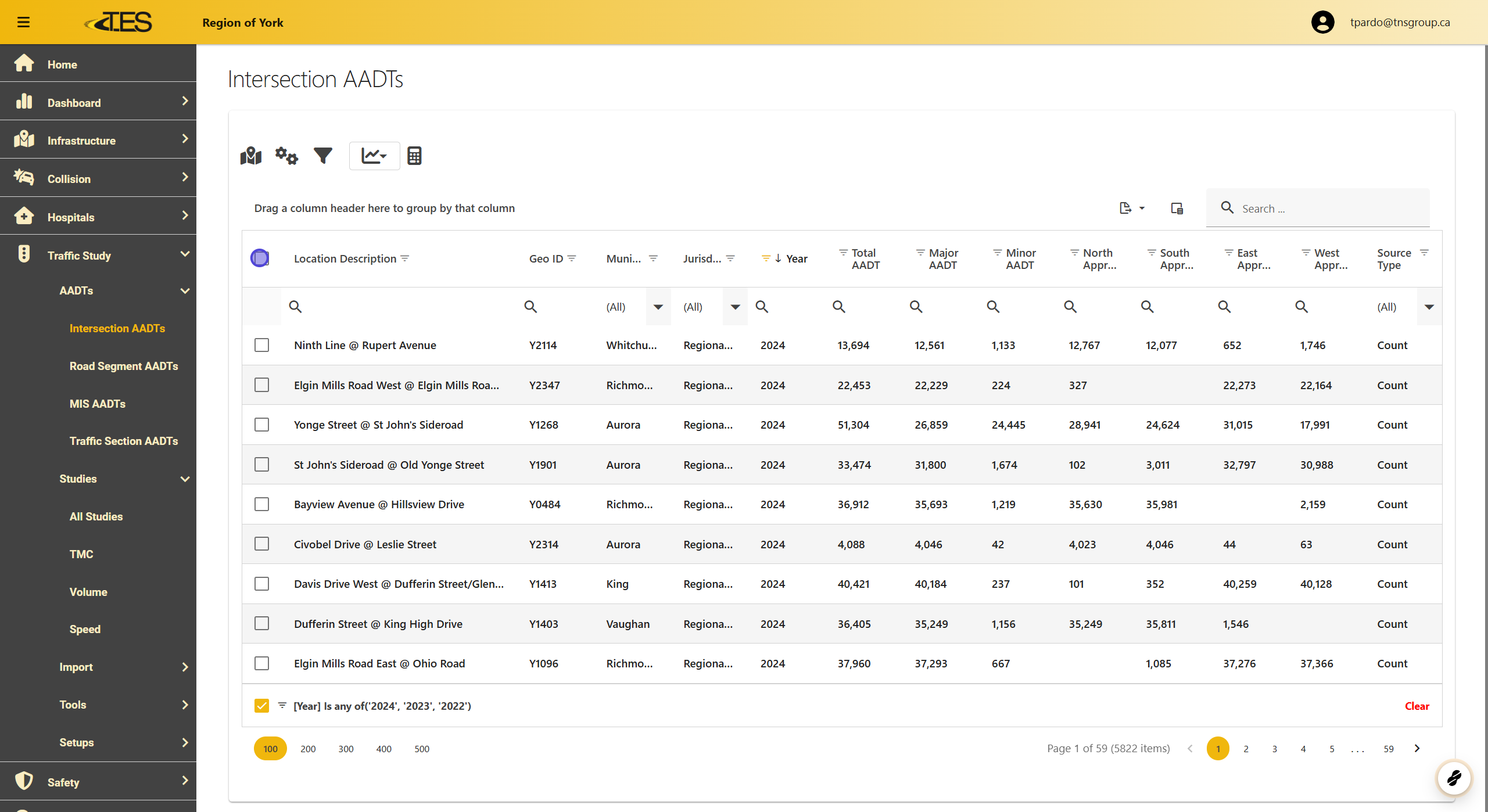
Task: Click the red Clear filter link
Action: coord(1417,706)
